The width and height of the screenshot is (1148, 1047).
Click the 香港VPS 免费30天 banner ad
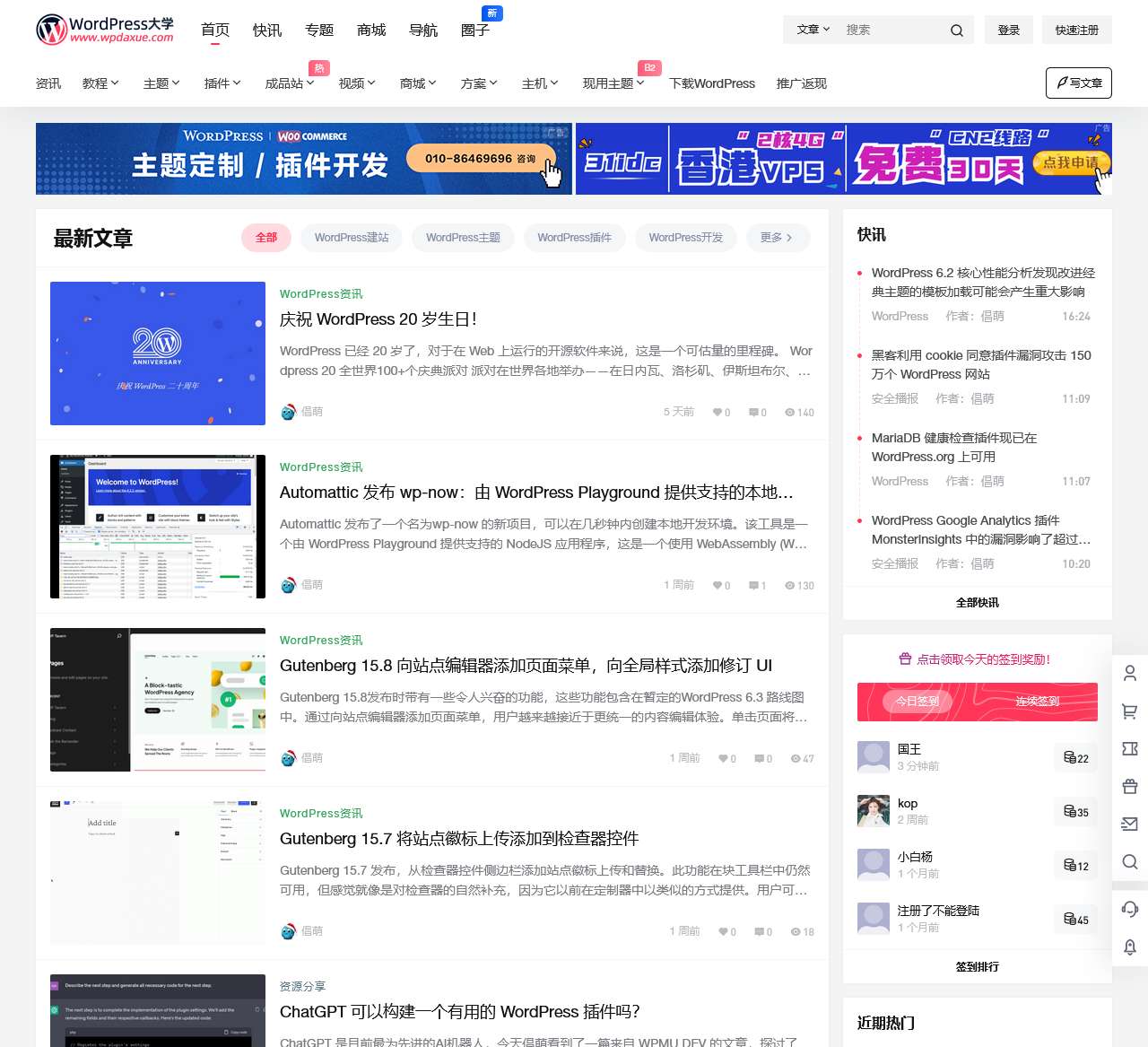844,159
